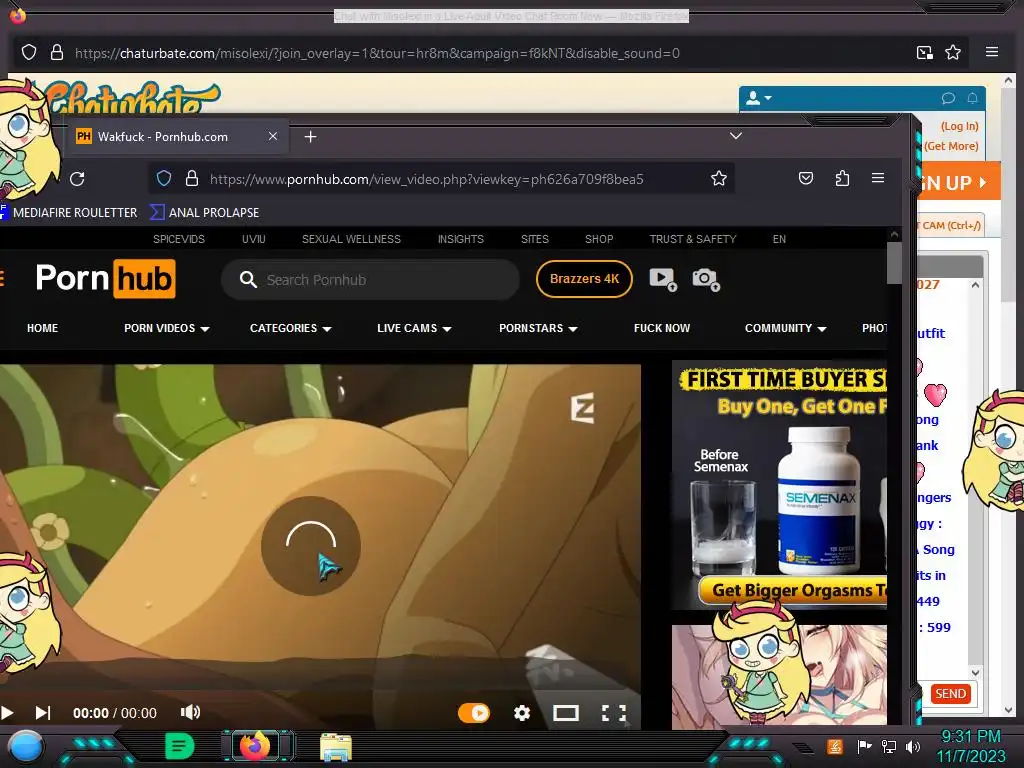Viewport: 1024px width, 768px height.
Task: Click the upload video icon
Action: pyautogui.click(x=663, y=280)
